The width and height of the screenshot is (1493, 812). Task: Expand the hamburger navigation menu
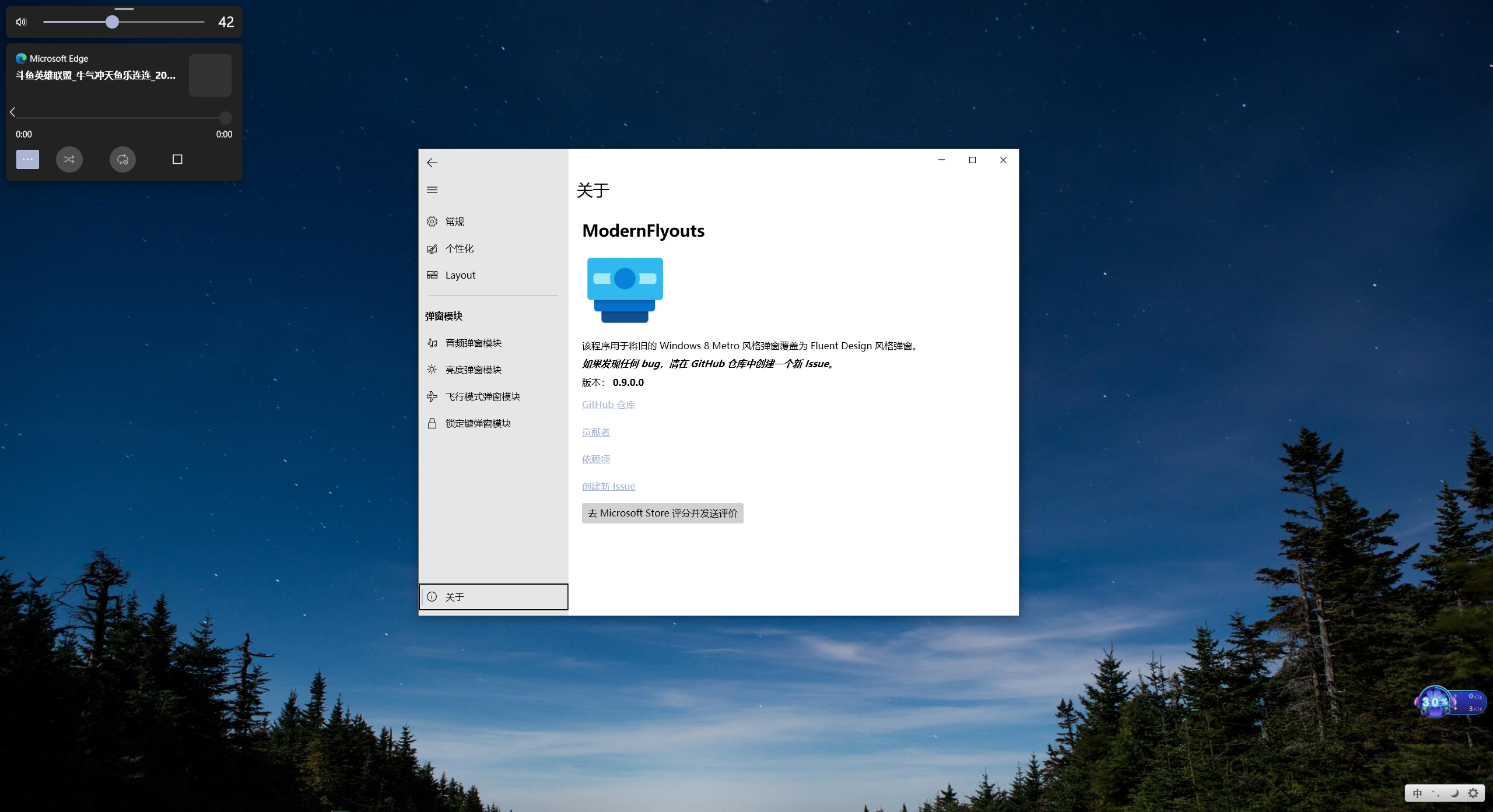432,189
